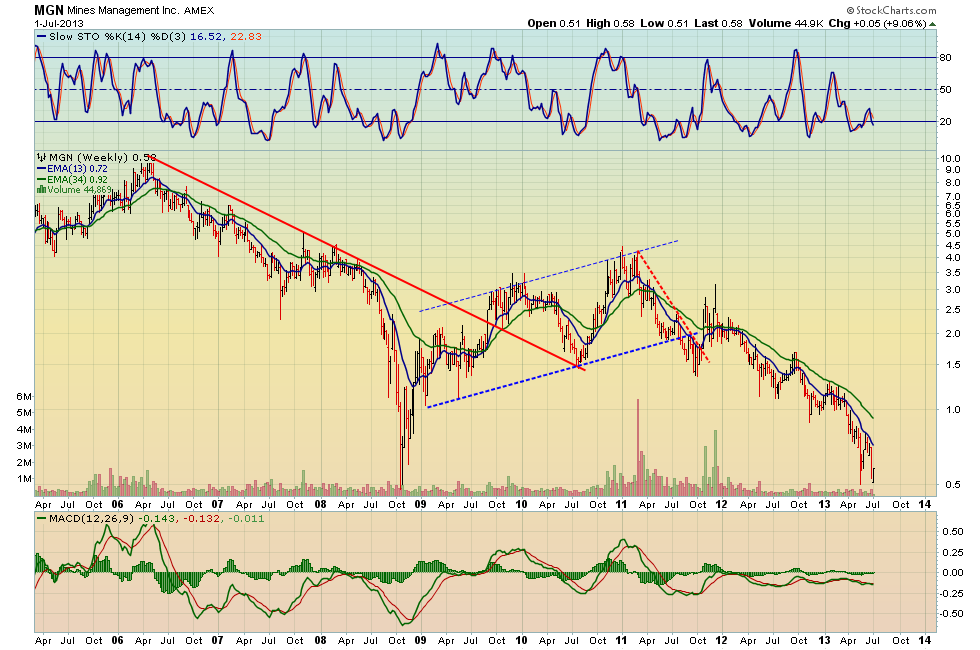
Task: Click the -0.50 label on MACD axis
Action: click(x=951, y=614)
